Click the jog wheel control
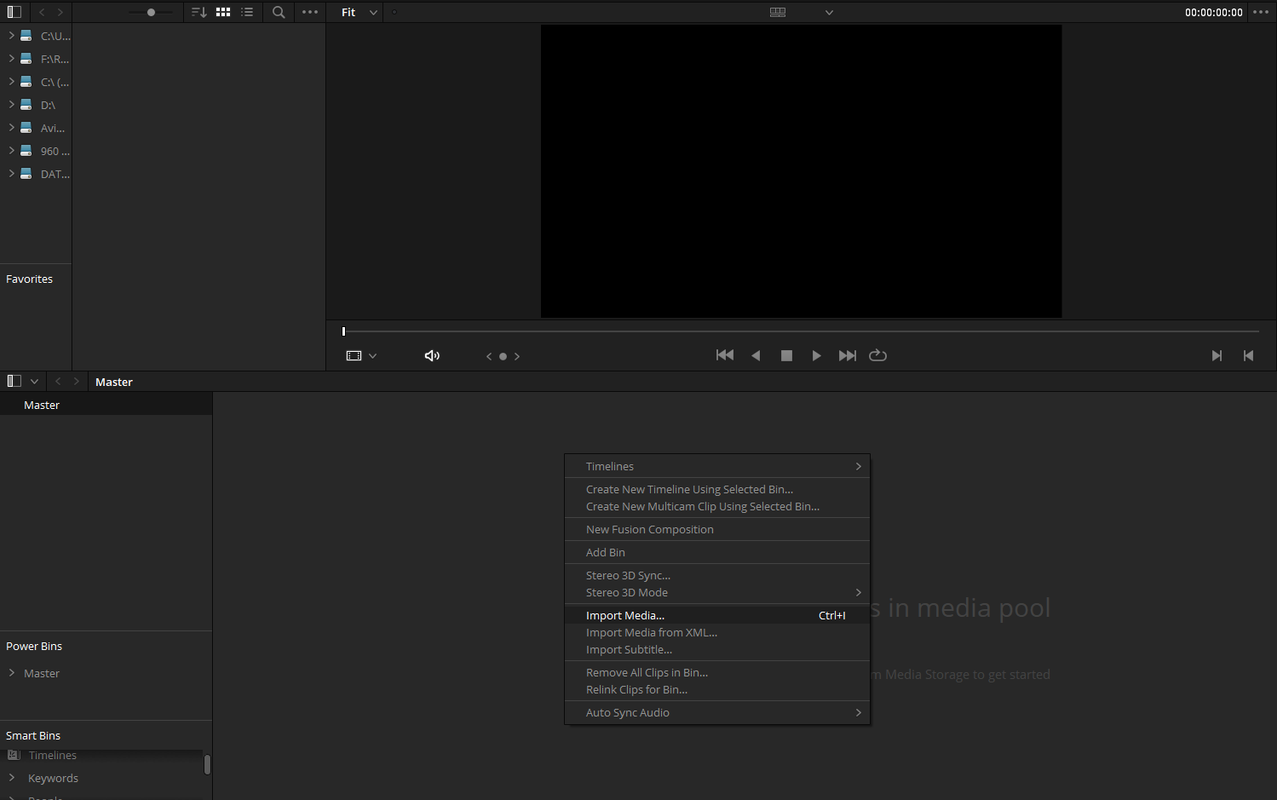The image size is (1277, 800). point(503,356)
